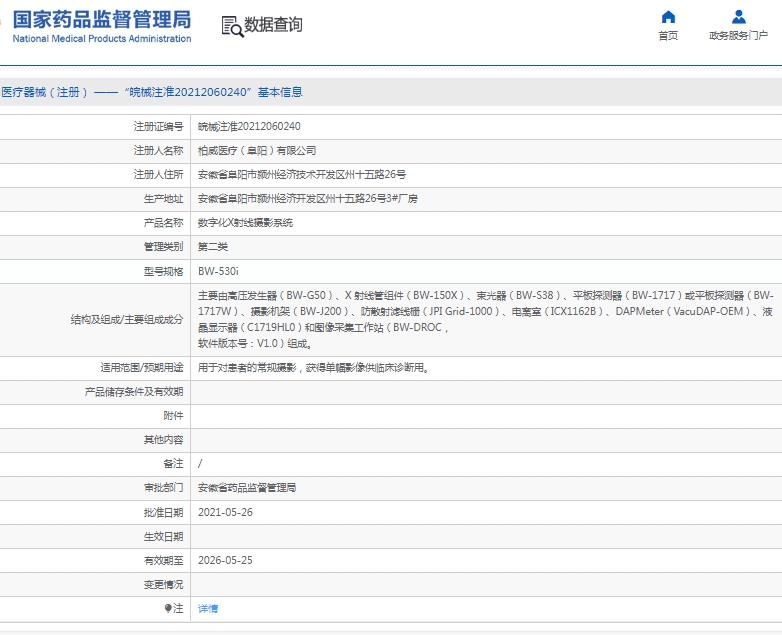Click the 附件 row label
Viewport: 782px width, 635px height.
click(174, 416)
